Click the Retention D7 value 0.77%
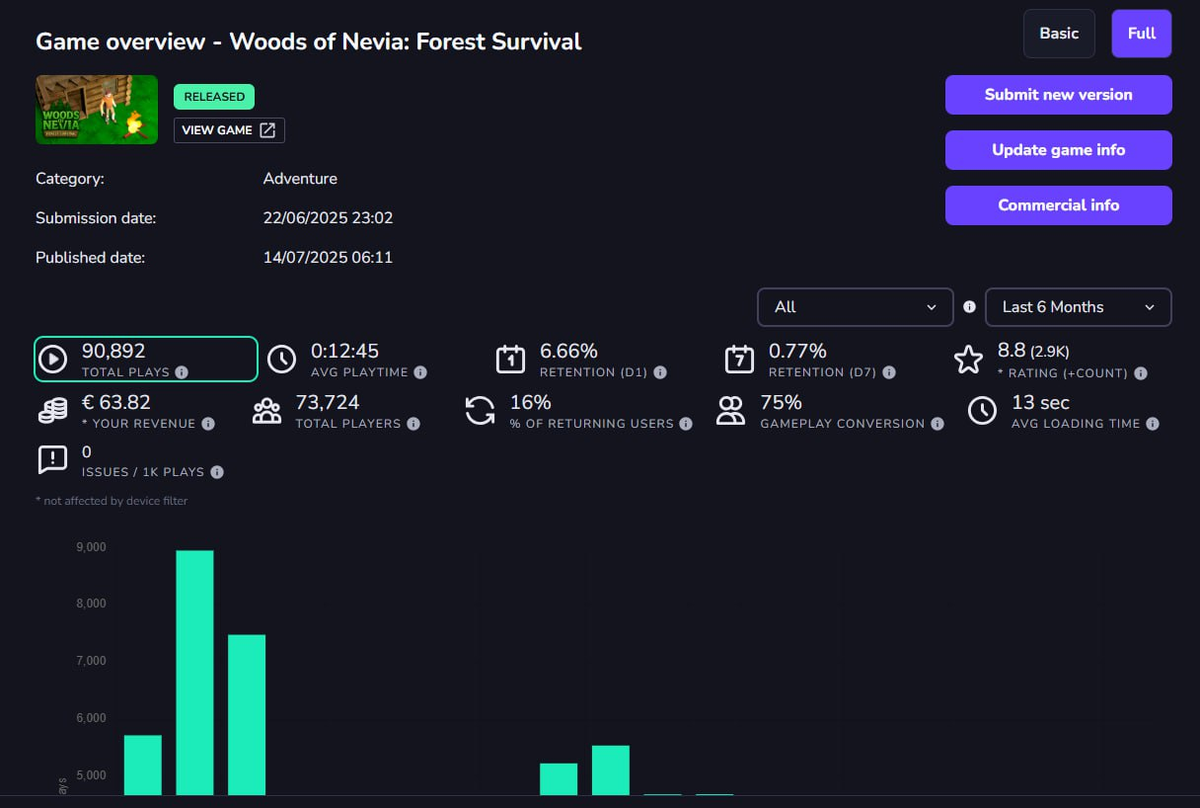Viewport: 1200px width, 808px height. pyautogui.click(x=797, y=351)
